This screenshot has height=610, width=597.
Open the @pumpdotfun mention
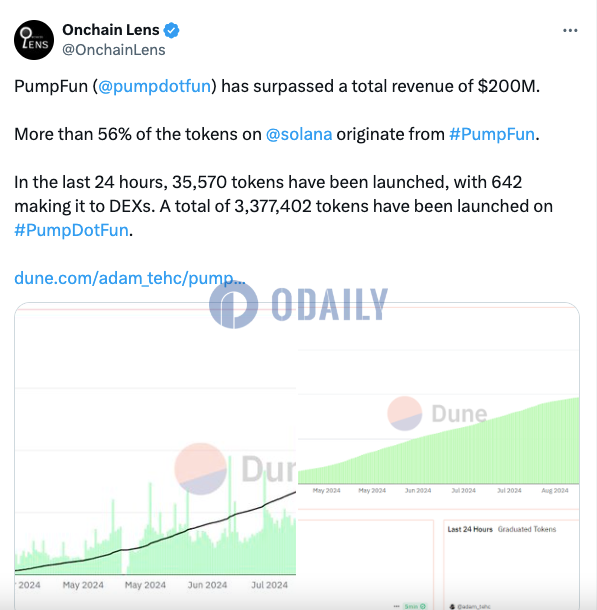pyautogui.click(x=154, y=86)
